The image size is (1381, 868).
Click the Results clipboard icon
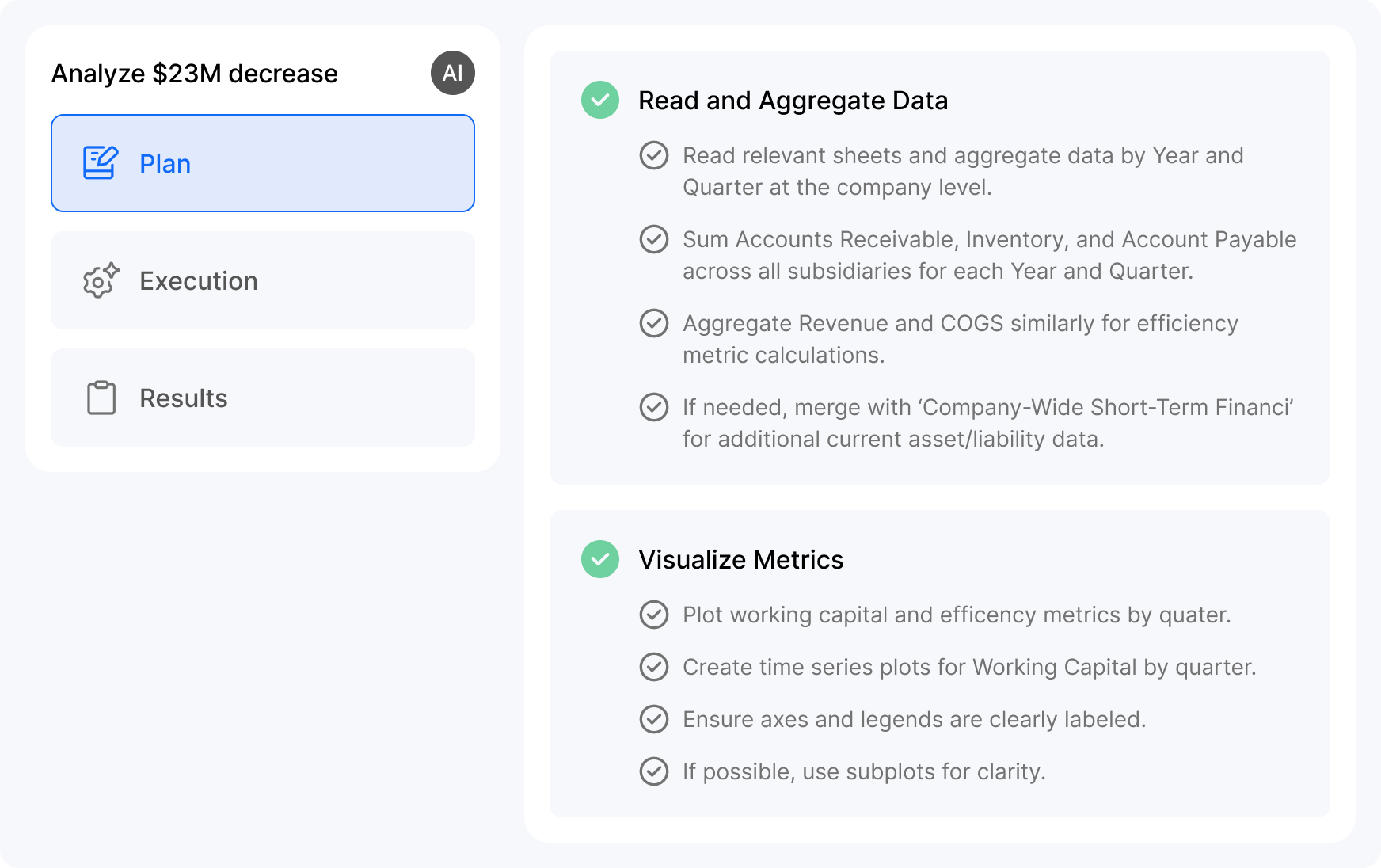[101, 398]
